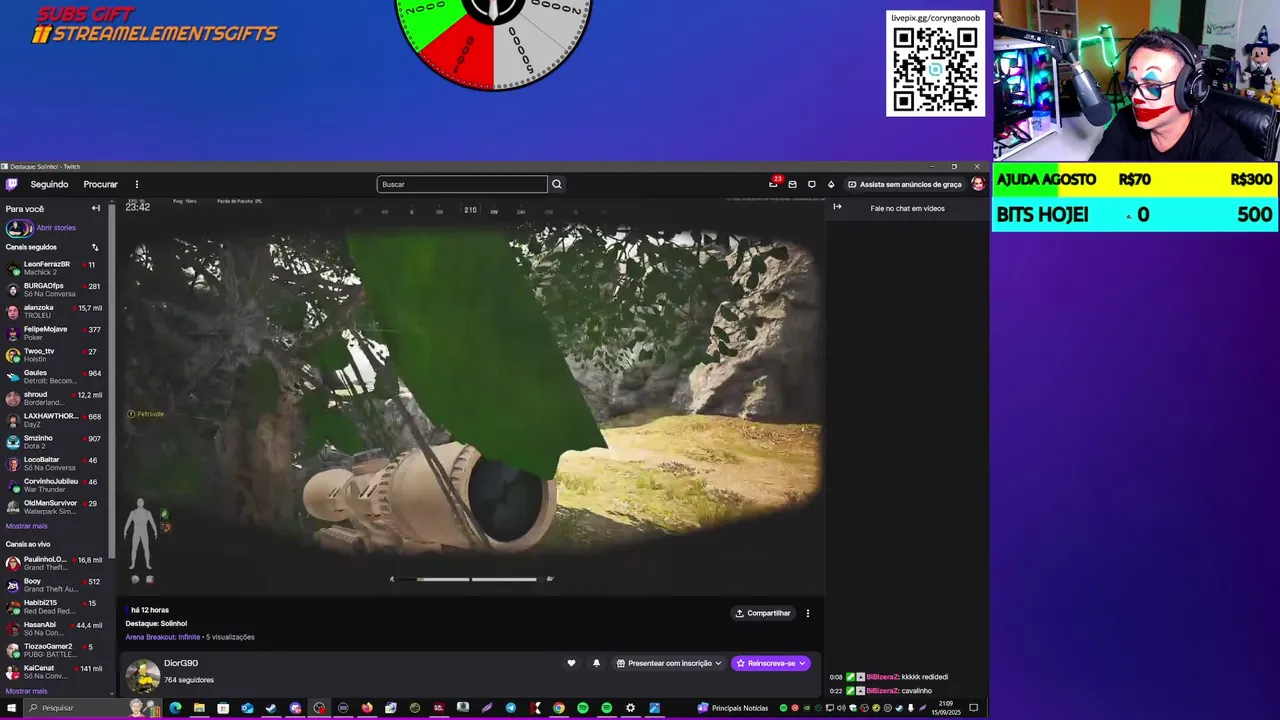The height and width of the screenshot is (720, 1280).
Task: Click Principais Notícias news widget
Action: [x=732, y=708]
